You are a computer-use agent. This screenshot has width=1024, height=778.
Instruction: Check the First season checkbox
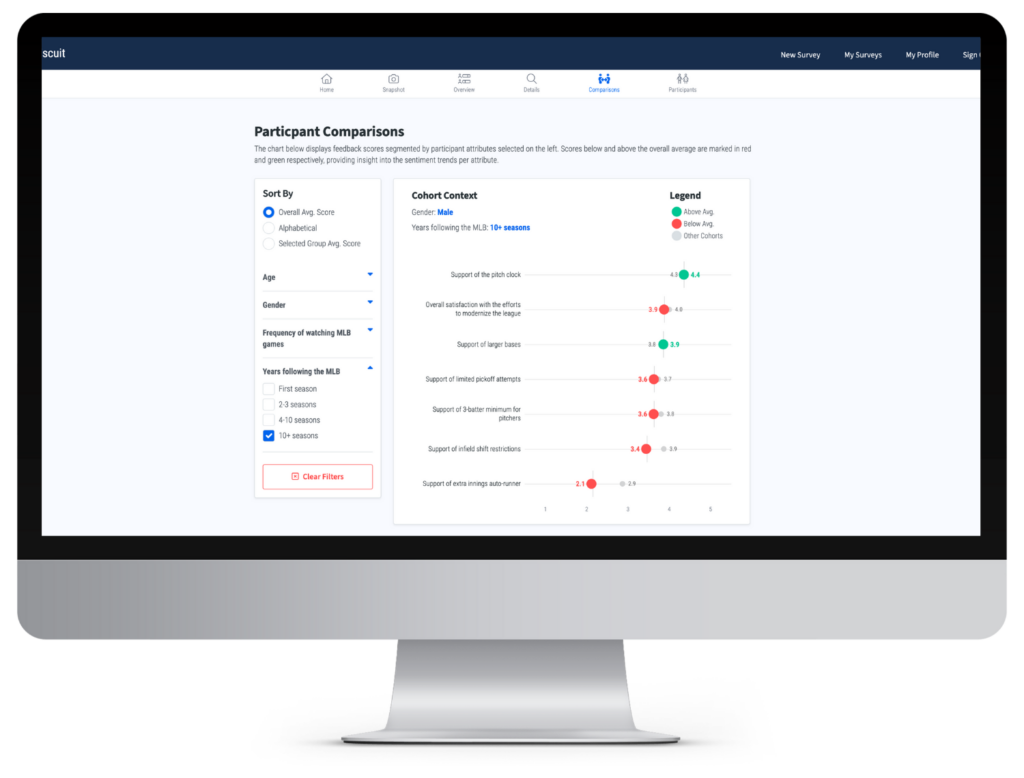268,389
